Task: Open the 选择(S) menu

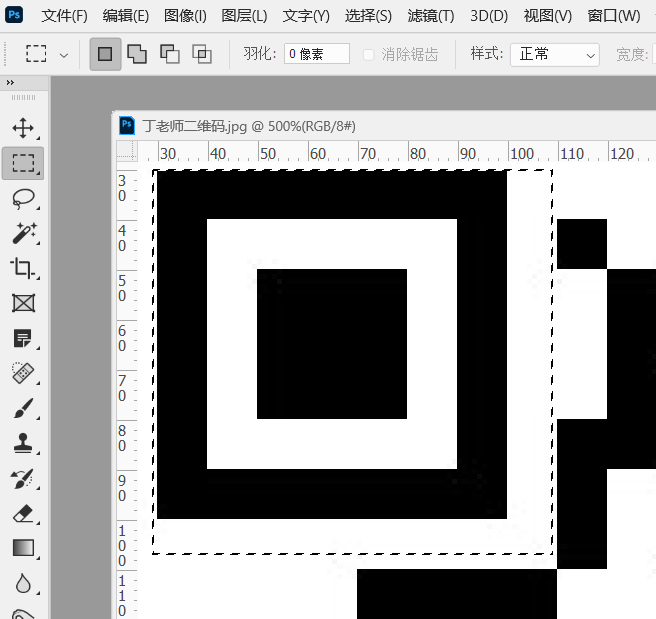Action: [369, 16]
